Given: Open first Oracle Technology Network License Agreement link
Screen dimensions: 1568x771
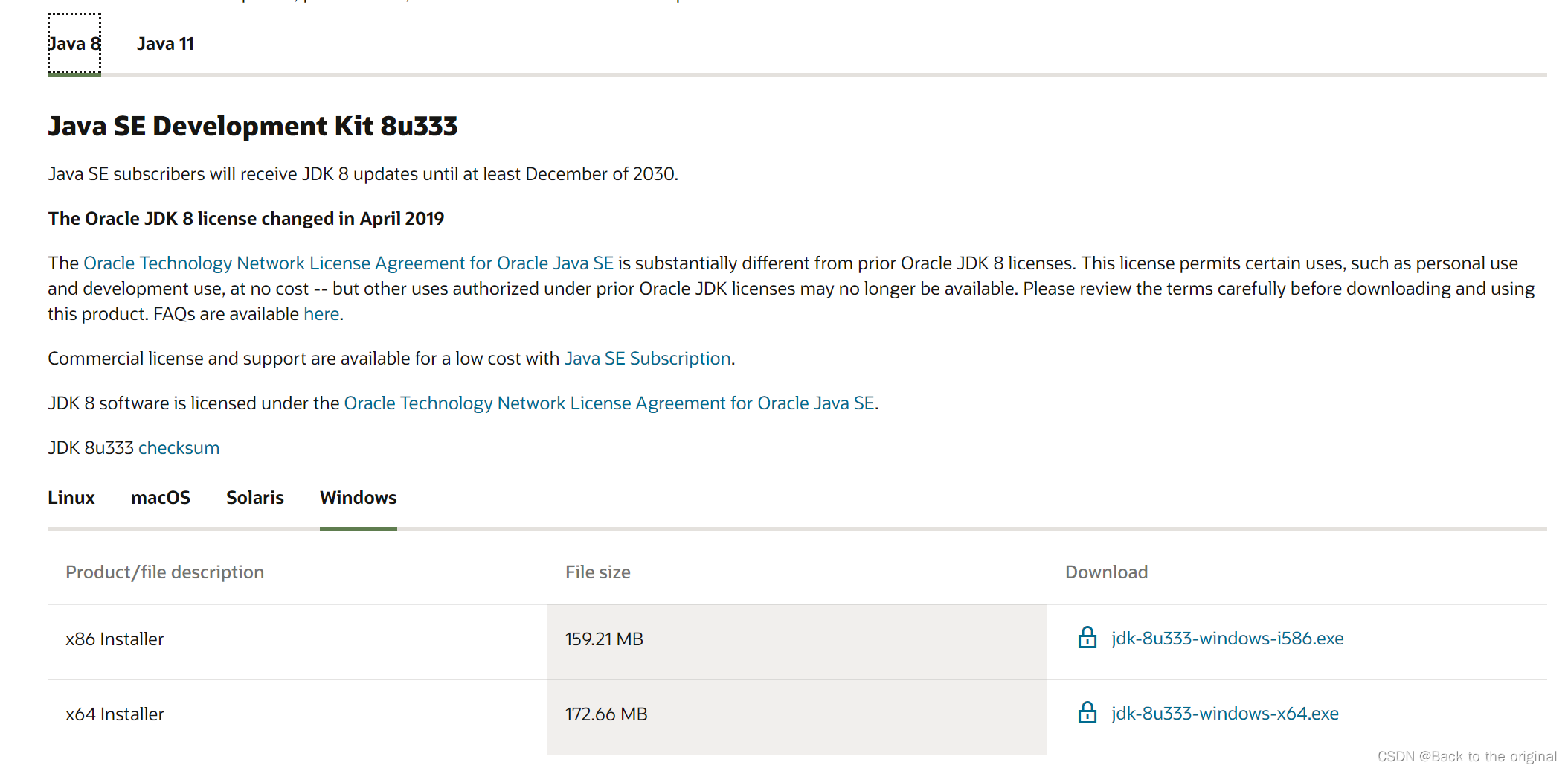Looking at the screenshot, I should click(348, 263).
